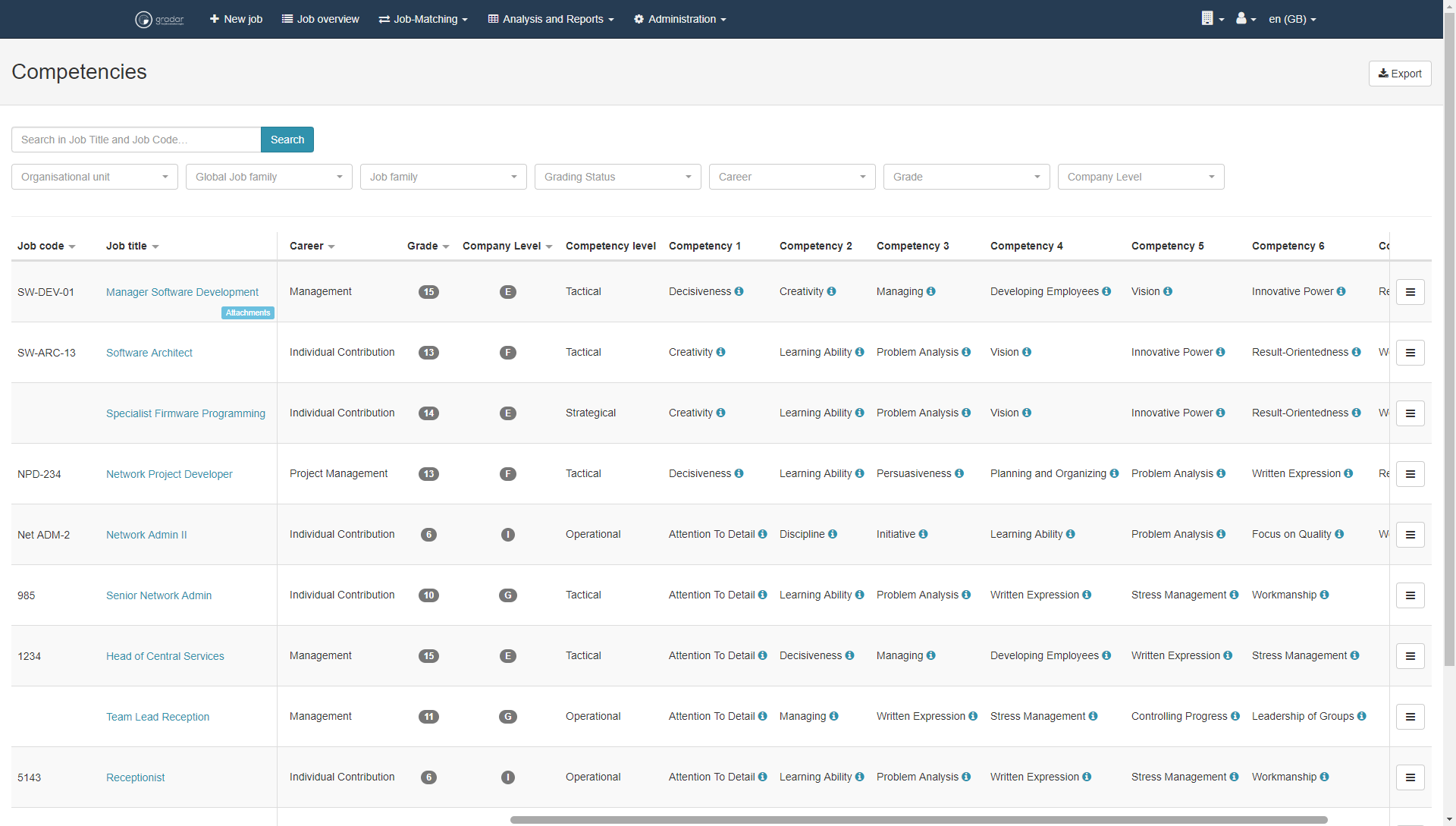Click row menu icon for Head of Central Services
Screen dimensions: 1456x826
(x=1410, y=656)
